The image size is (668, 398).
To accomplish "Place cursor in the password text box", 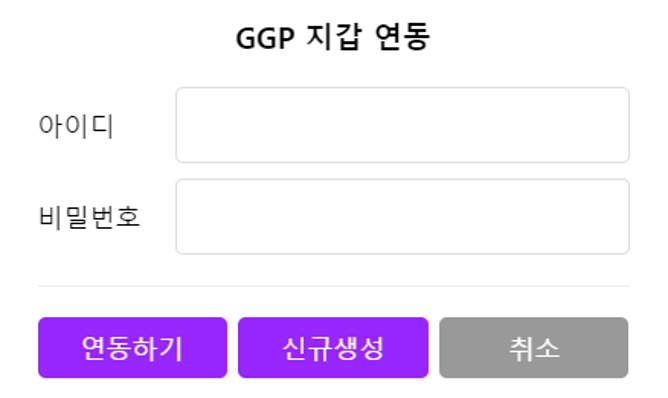I will 403,216.
